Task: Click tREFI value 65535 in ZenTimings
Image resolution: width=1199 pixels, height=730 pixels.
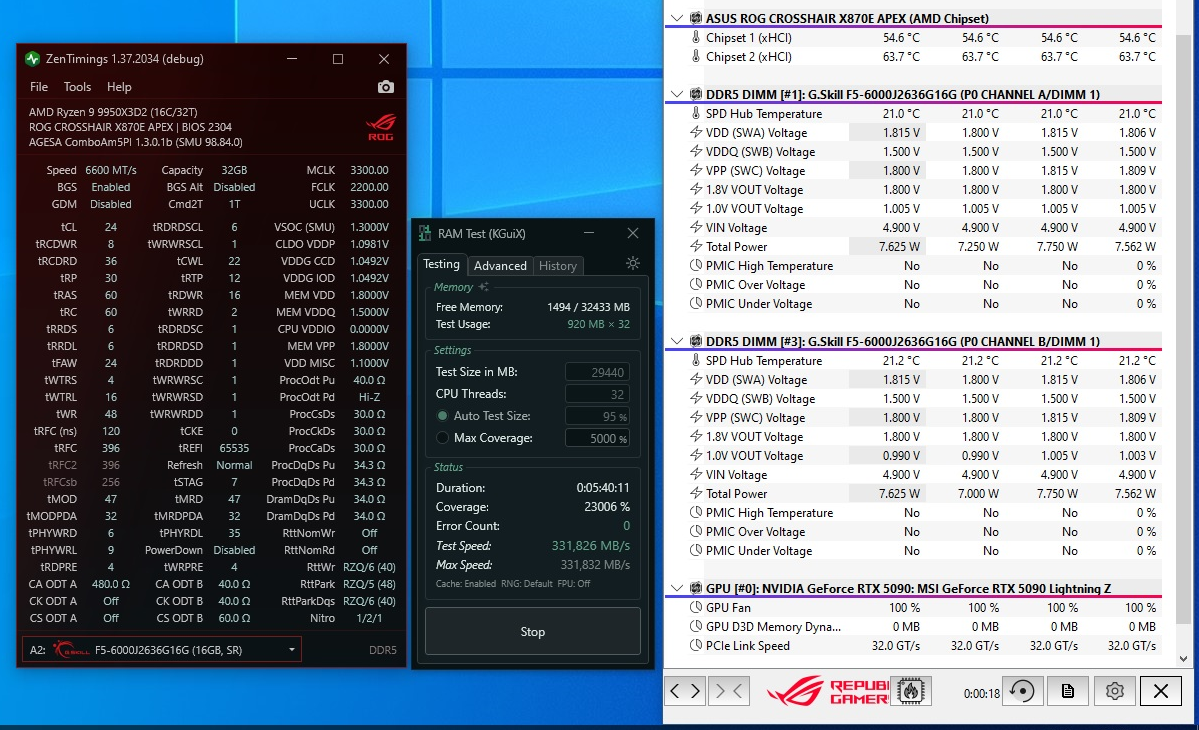Action: click(234, 448)
